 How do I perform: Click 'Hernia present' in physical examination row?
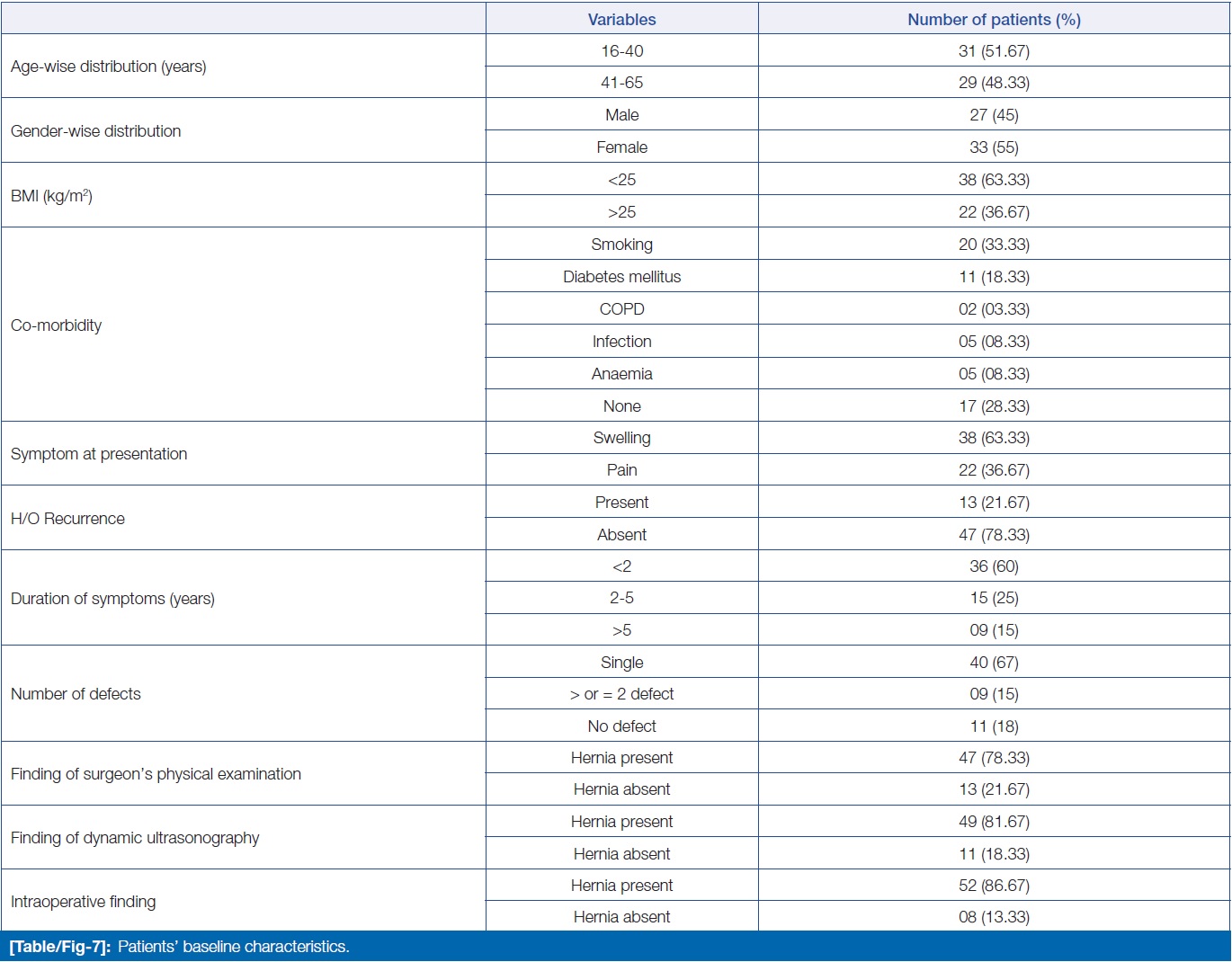coord(621,758)
